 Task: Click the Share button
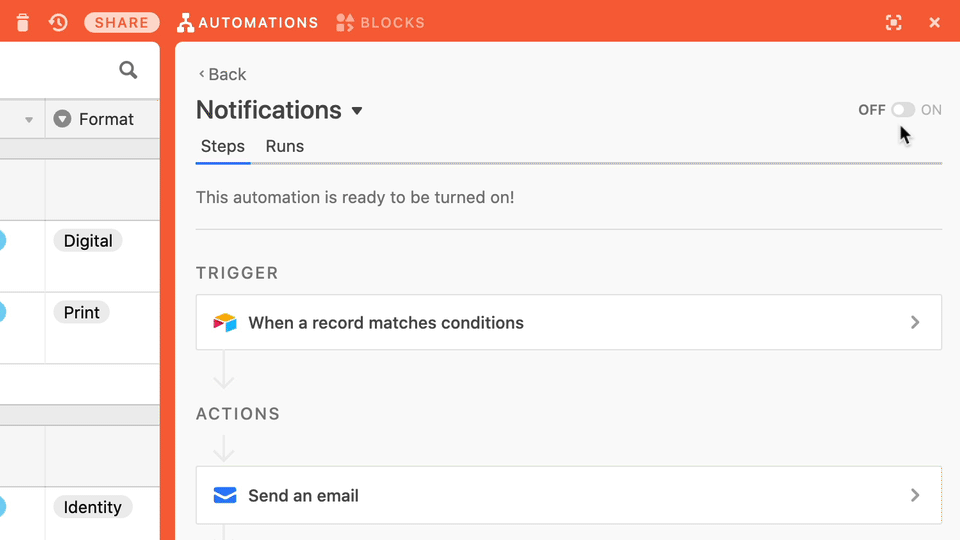click(x=122, y=23)
